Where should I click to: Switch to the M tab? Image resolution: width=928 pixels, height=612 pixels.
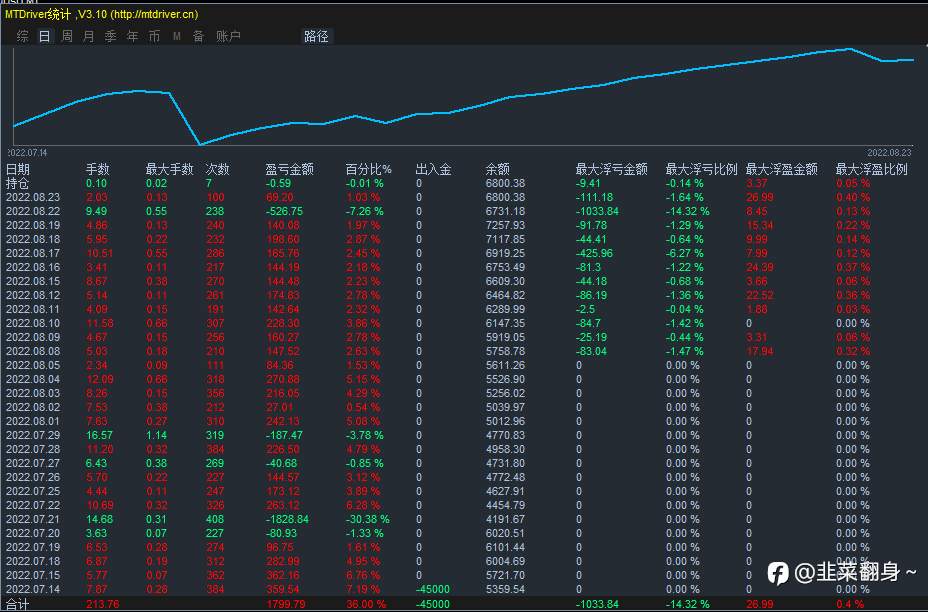coord(176,36)
